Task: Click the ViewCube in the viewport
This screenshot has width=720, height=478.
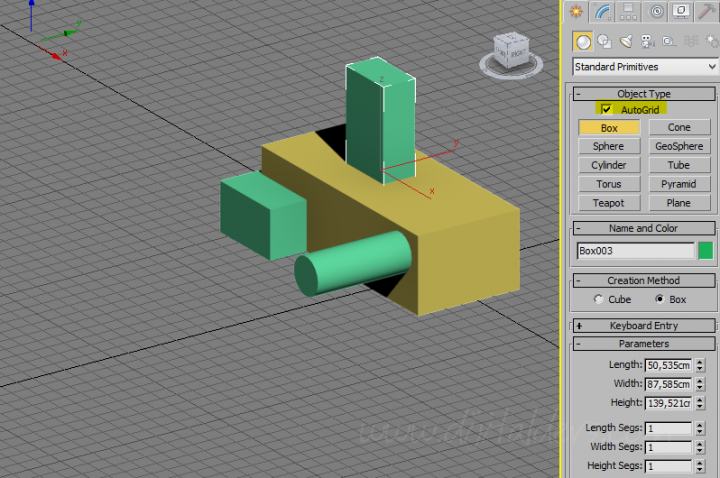Action: (x=511, y=49)
